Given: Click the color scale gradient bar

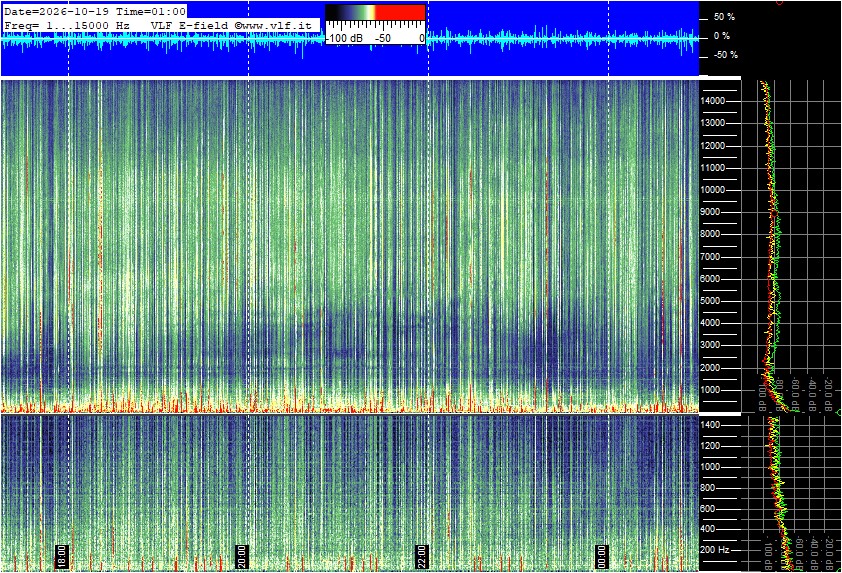Looking at the screenshot, I should [375, 13].
